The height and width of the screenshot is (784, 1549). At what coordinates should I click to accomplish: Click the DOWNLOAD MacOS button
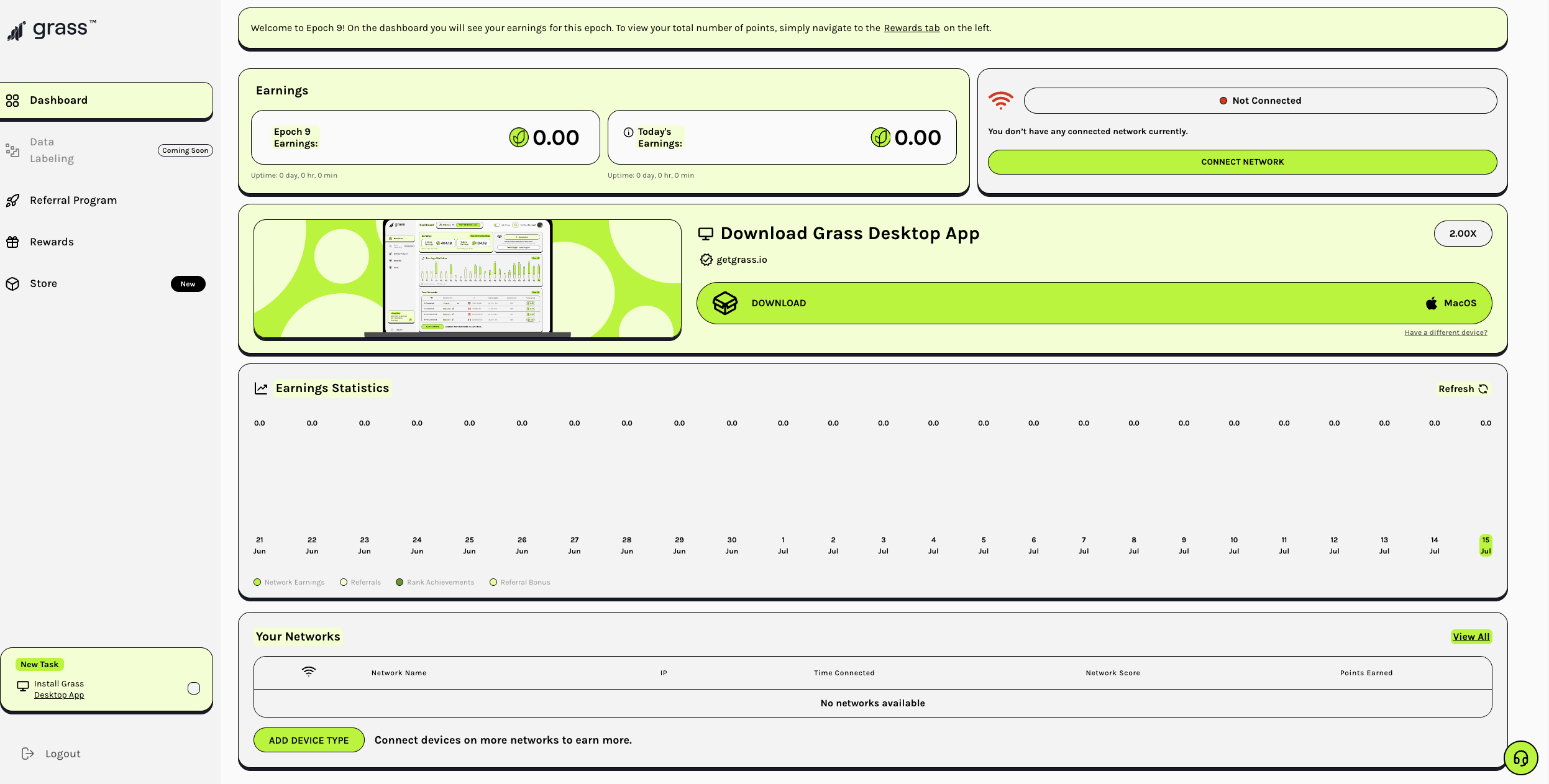pos(1094,303)
